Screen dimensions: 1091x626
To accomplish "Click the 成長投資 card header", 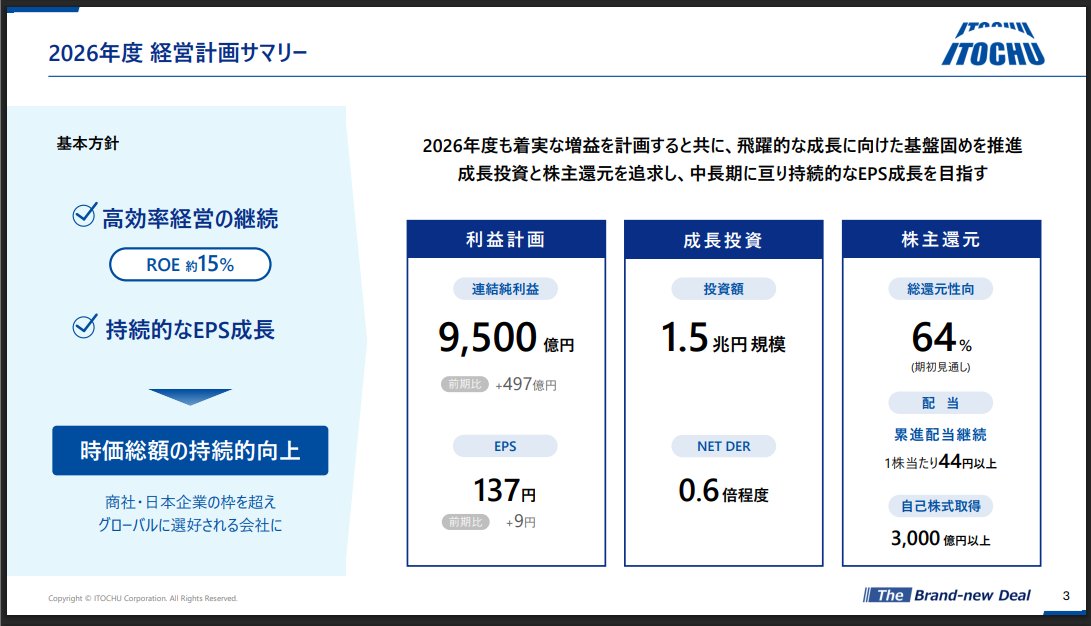I will [724, 240].
